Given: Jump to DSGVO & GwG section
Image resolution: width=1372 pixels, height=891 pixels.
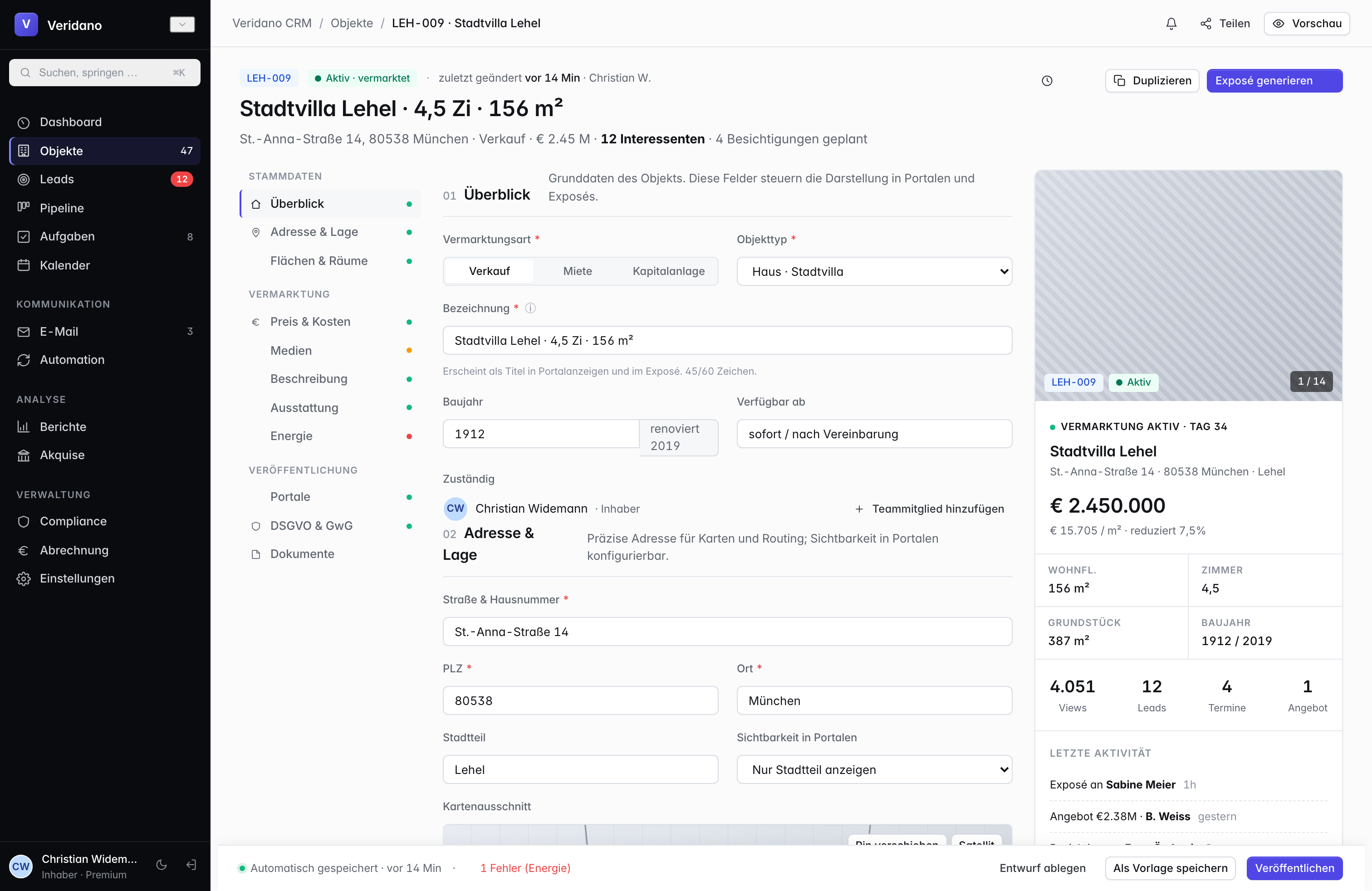Looking at the screenshot, I should pos(330,526).
